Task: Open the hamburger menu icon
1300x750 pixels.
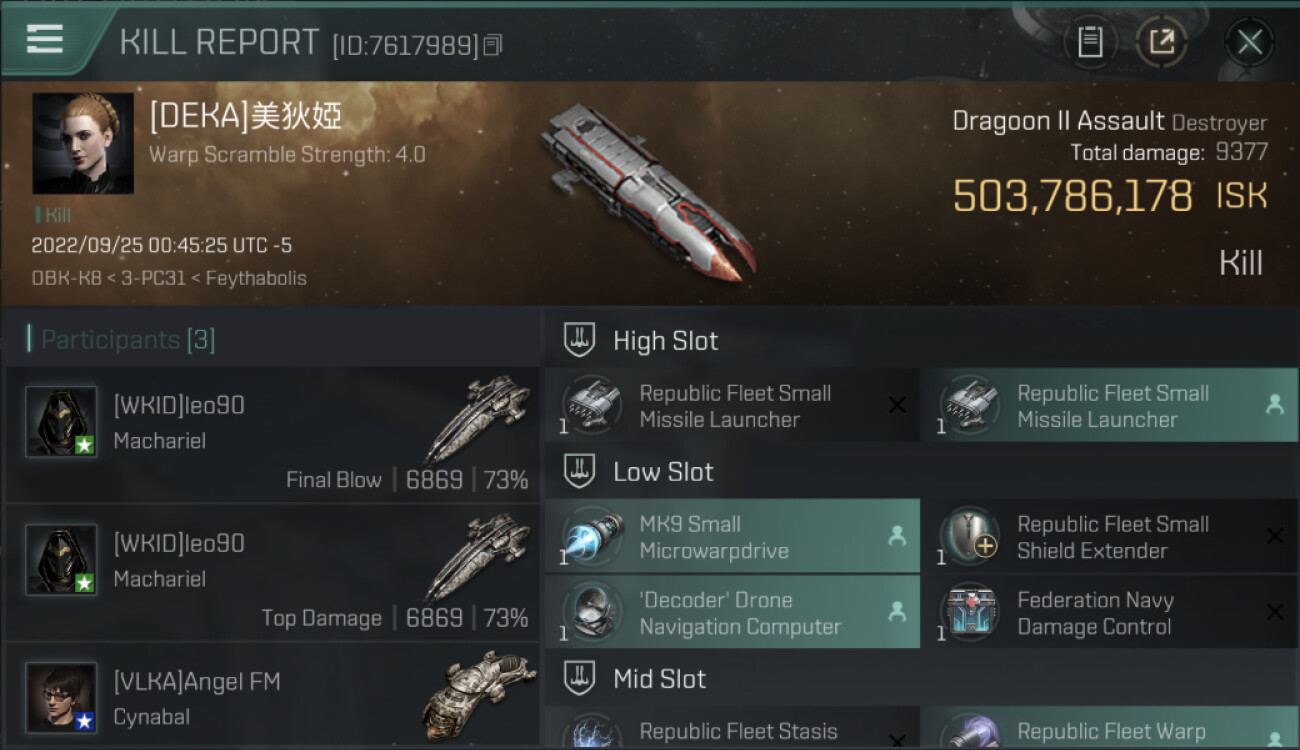Action: coord(45,39)
